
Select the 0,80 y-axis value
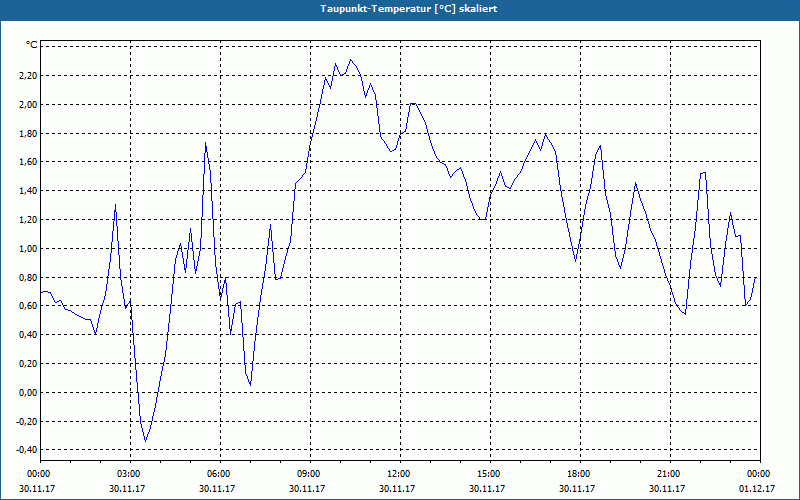pyautogui.click(x=29, y=278)
